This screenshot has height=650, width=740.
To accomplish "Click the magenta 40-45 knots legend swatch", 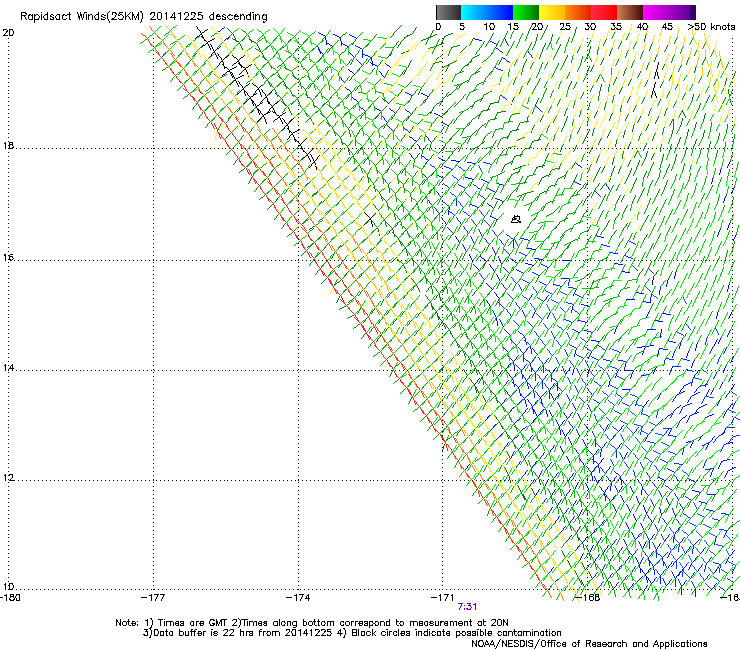I will click(656, 12).
